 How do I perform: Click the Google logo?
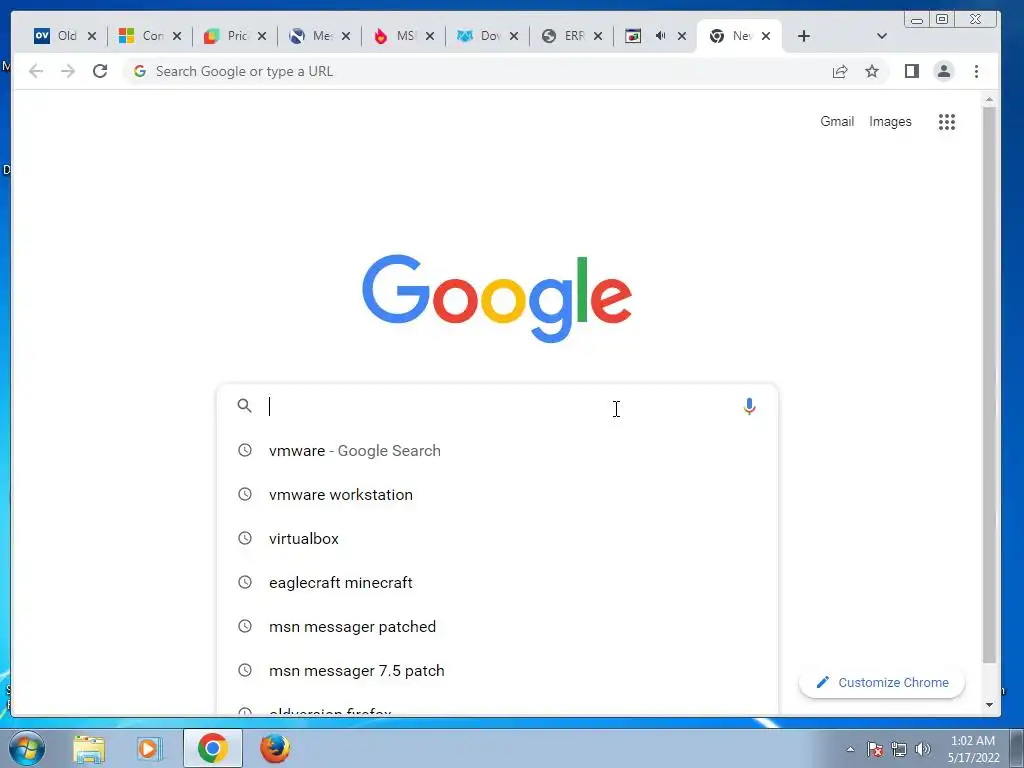pyautogui.click(x=497, y=298)
